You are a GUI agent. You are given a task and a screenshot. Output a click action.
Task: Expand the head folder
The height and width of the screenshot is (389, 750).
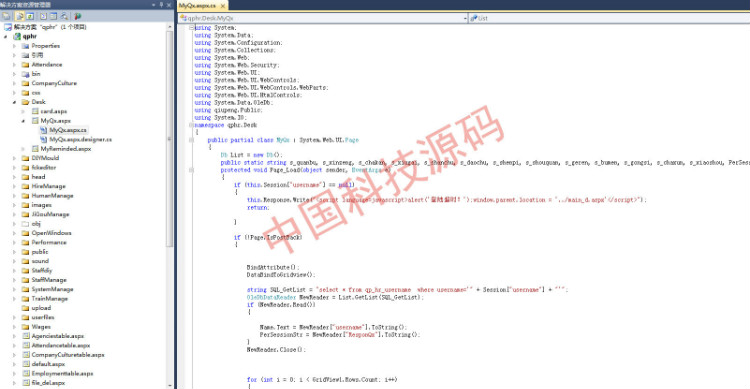(x=14, y=177)
